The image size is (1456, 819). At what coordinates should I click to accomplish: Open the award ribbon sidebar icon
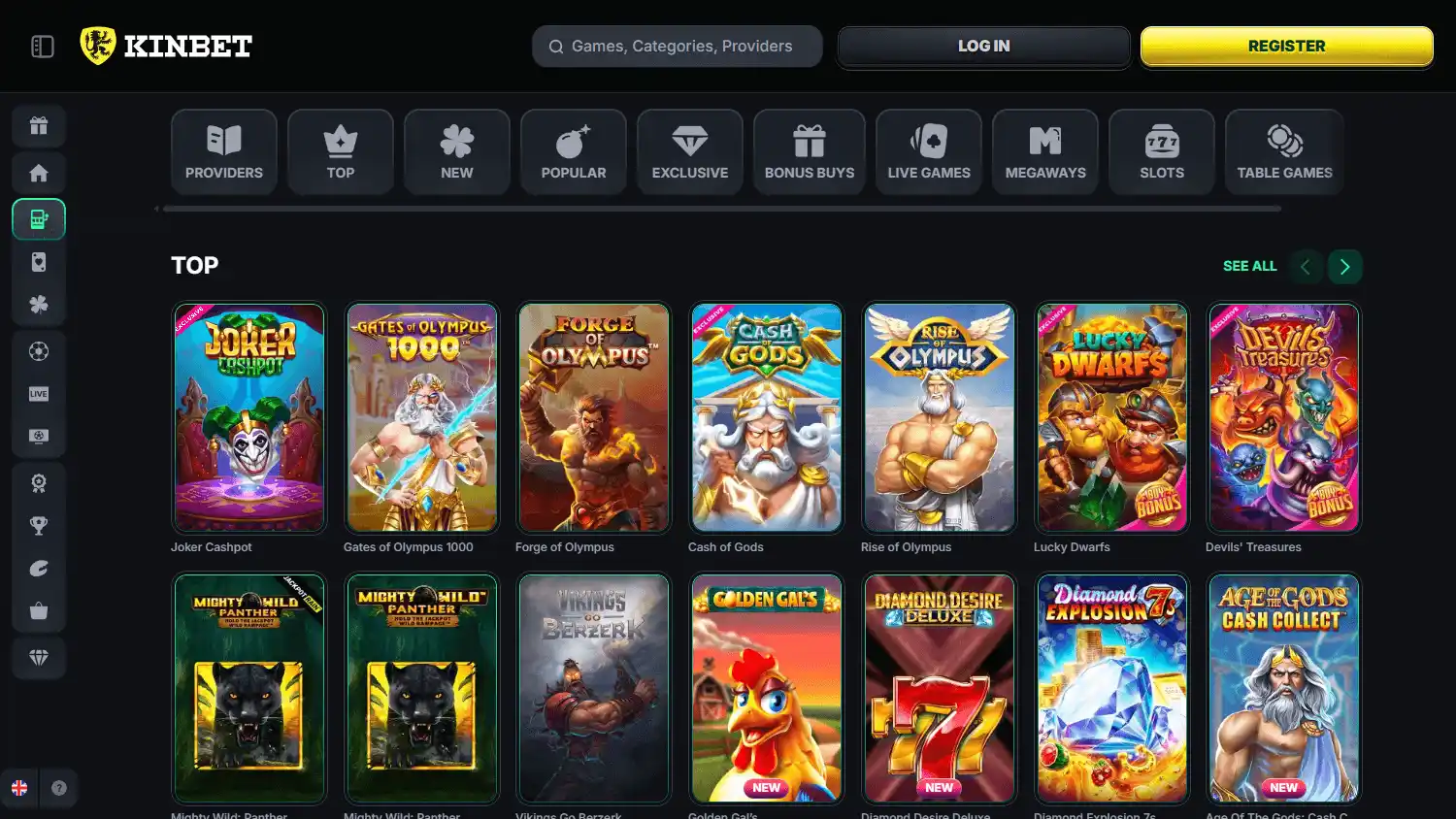point(39,483)
